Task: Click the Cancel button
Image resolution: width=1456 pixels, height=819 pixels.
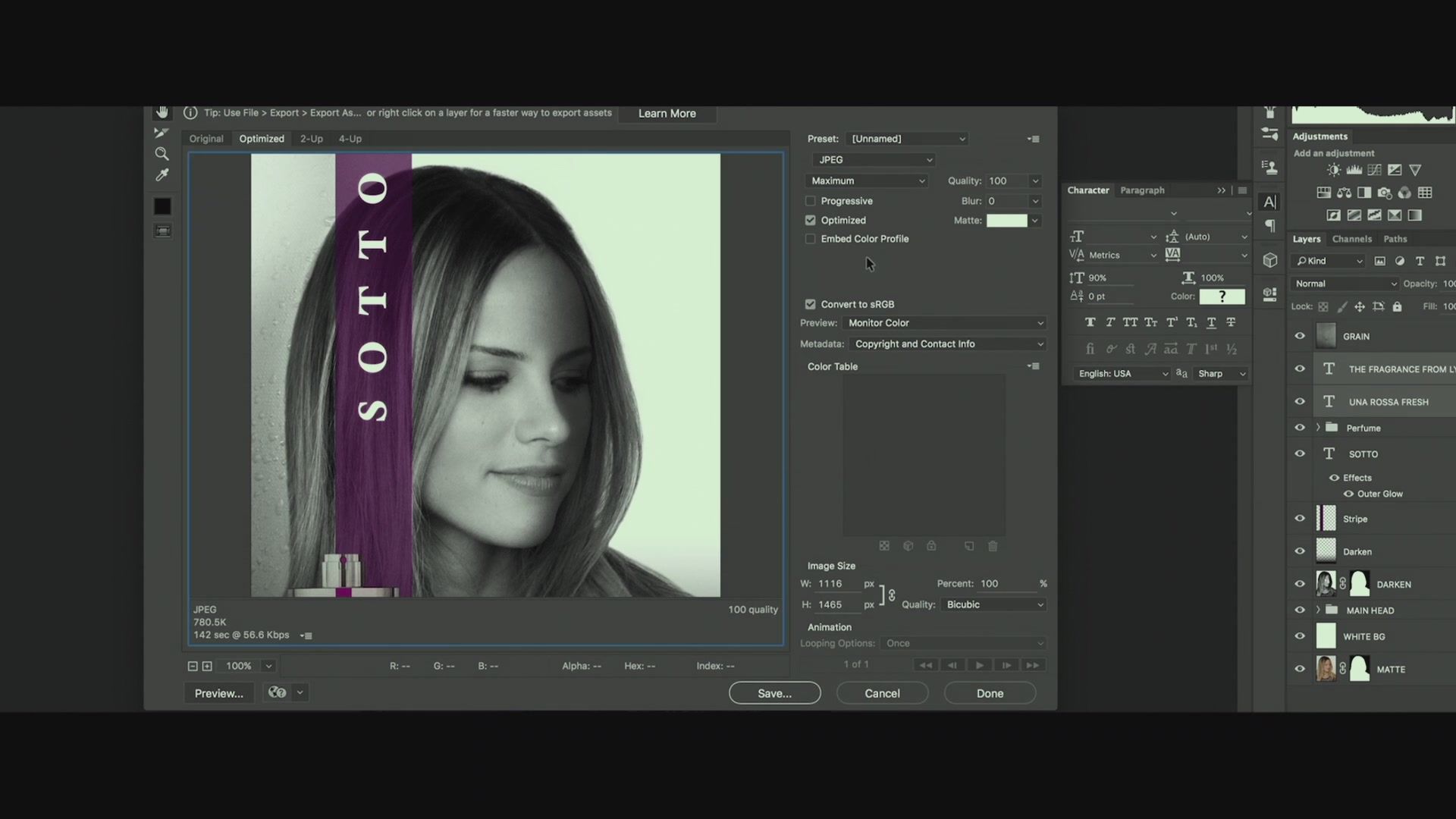Action: click(882, 693)
